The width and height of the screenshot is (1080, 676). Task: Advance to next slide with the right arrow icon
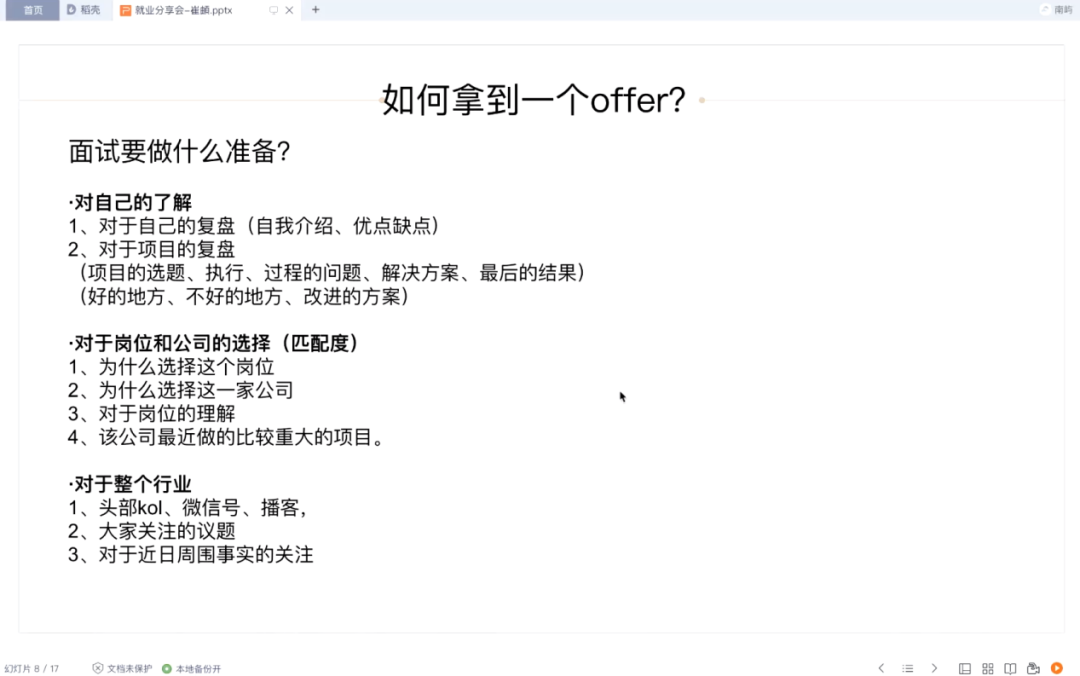933,668
